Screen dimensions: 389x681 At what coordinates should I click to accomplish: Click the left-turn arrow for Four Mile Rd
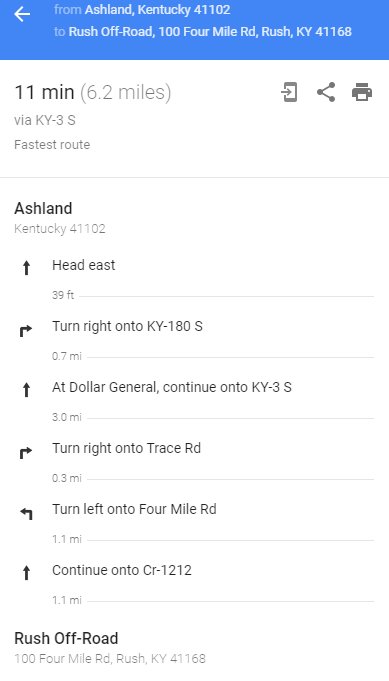(26, 514)
